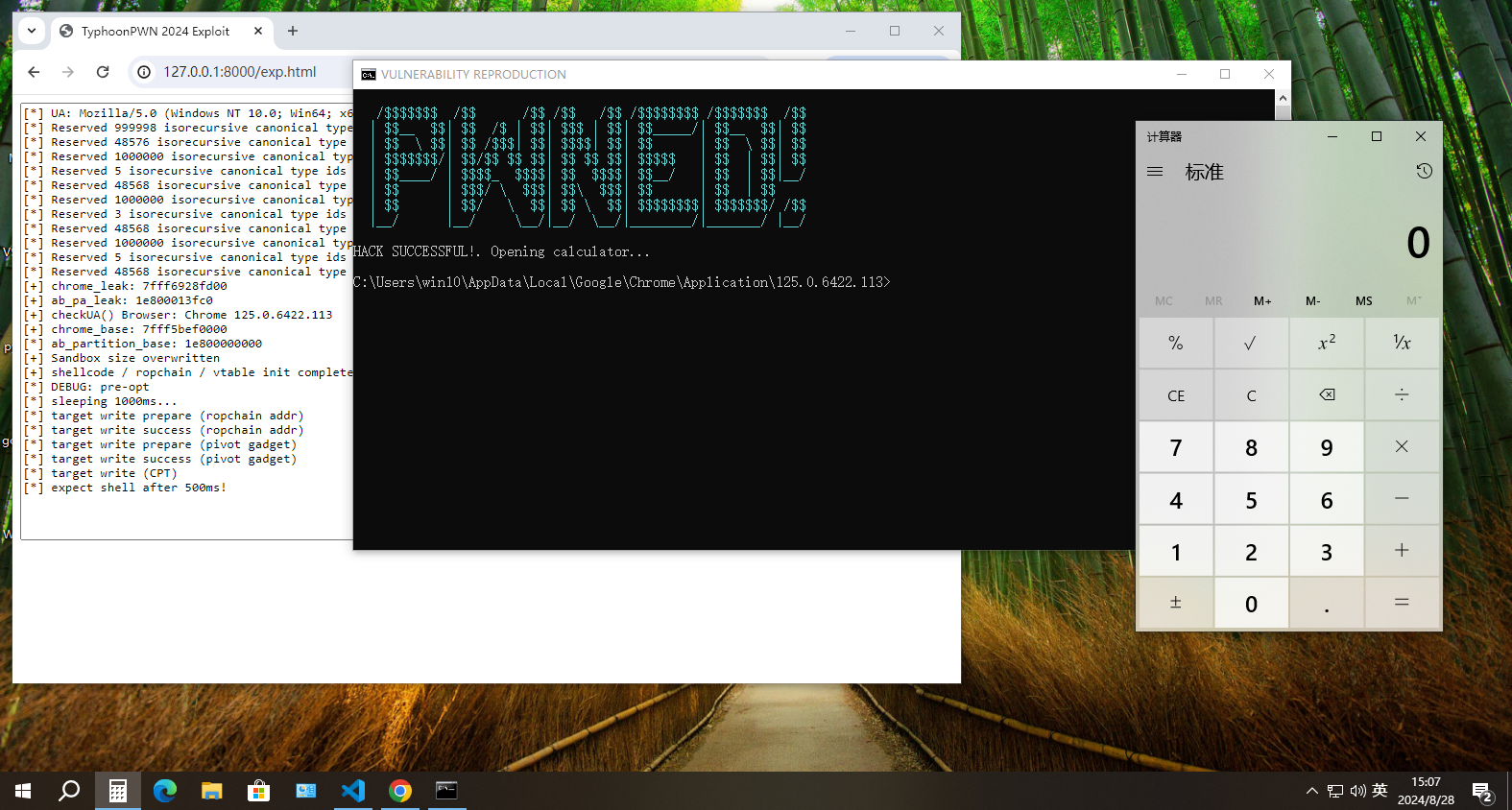This screenshot has width=1512, height=810.
Task: Click the address bar URL field
Action: [240, 72]
